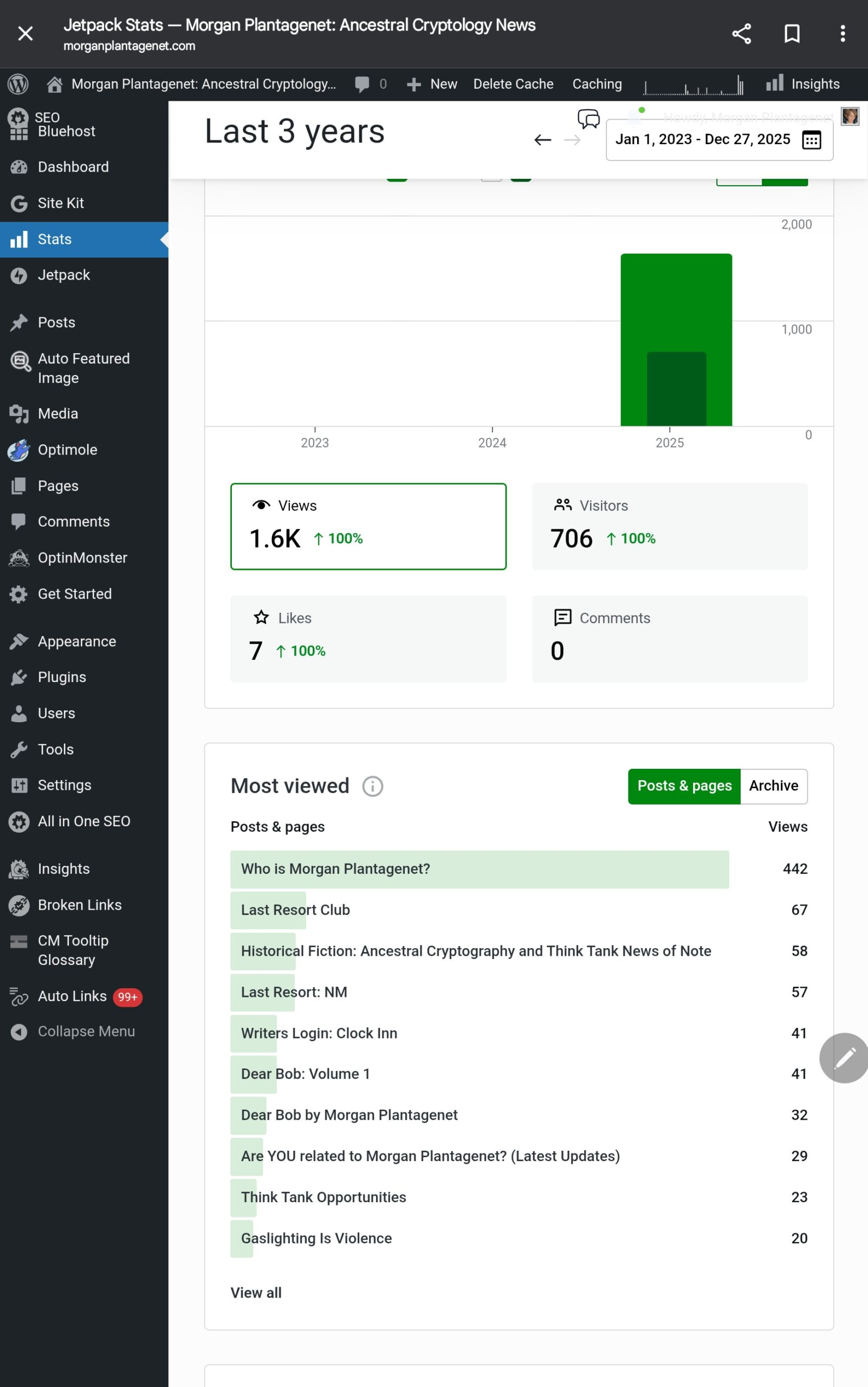868x1387 pixels.
Task: Select the Views stat card
Action: click(x=368, y=526)
